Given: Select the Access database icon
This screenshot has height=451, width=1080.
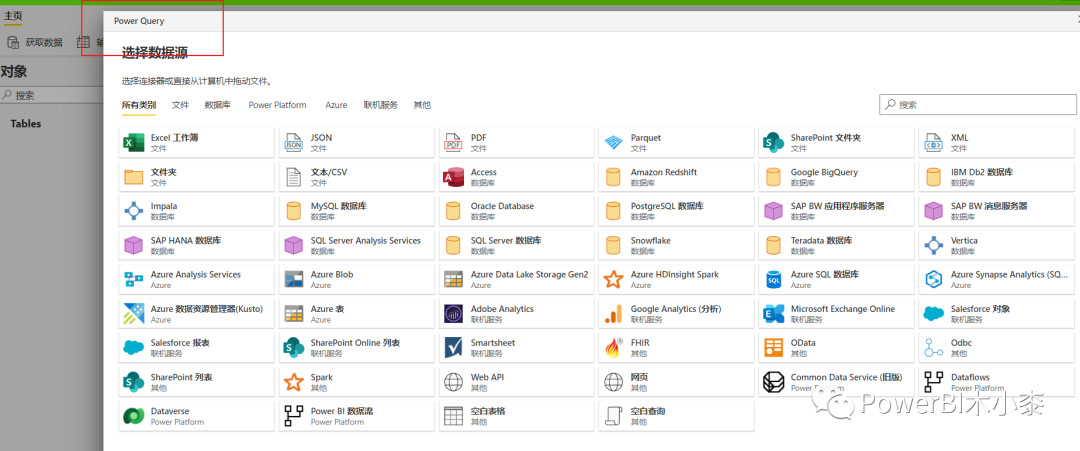Looking at the screenshot, I should point(453,177).
